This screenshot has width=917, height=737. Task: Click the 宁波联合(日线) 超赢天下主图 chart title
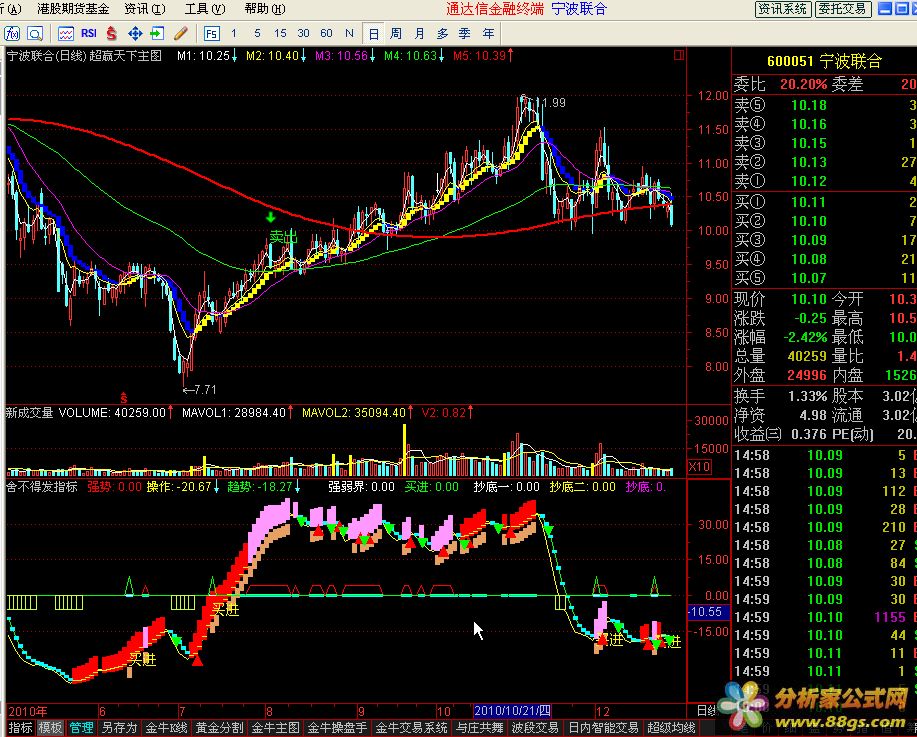coord(84,56)
